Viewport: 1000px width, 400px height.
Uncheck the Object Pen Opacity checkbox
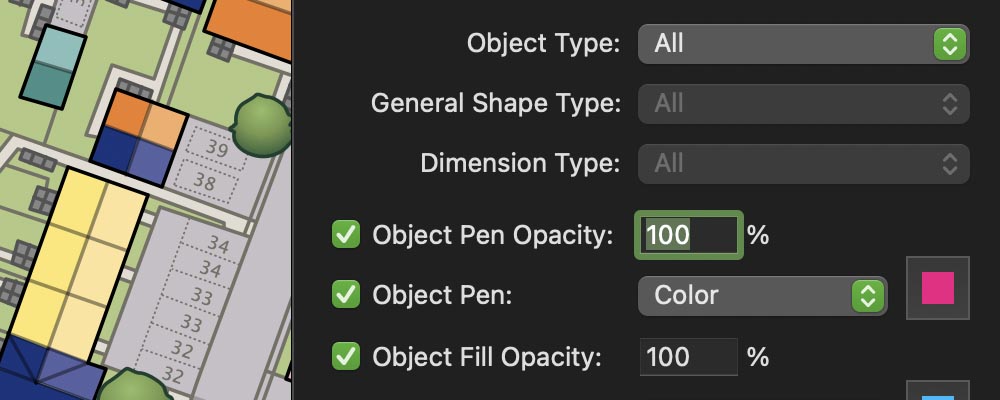(x=346, y=235)
